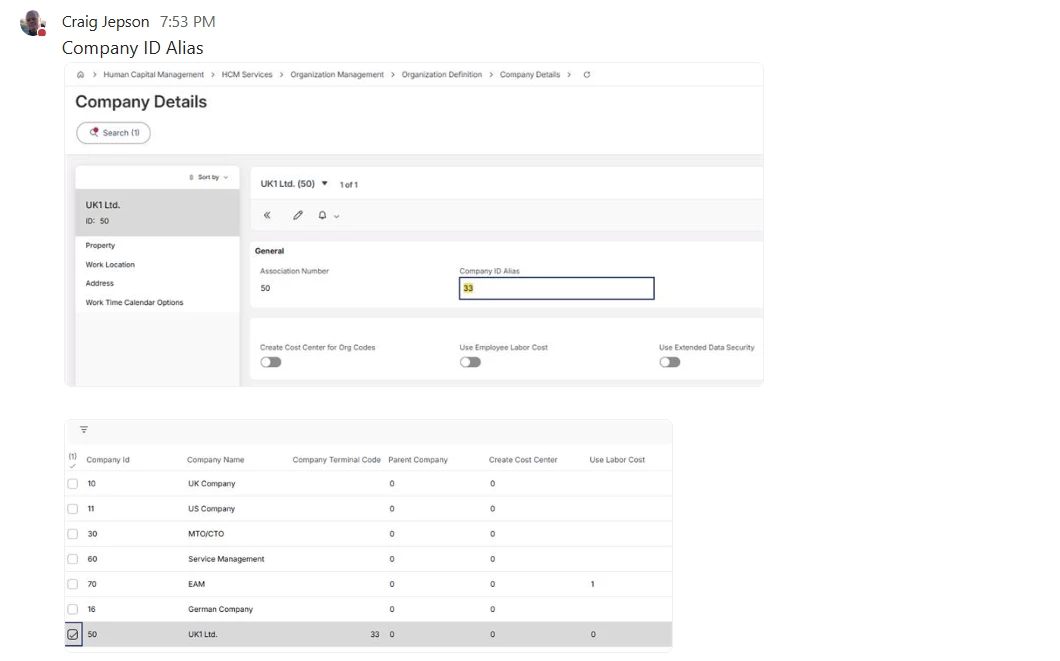
Task: Open the table filter icon
Action: point(84,430)
